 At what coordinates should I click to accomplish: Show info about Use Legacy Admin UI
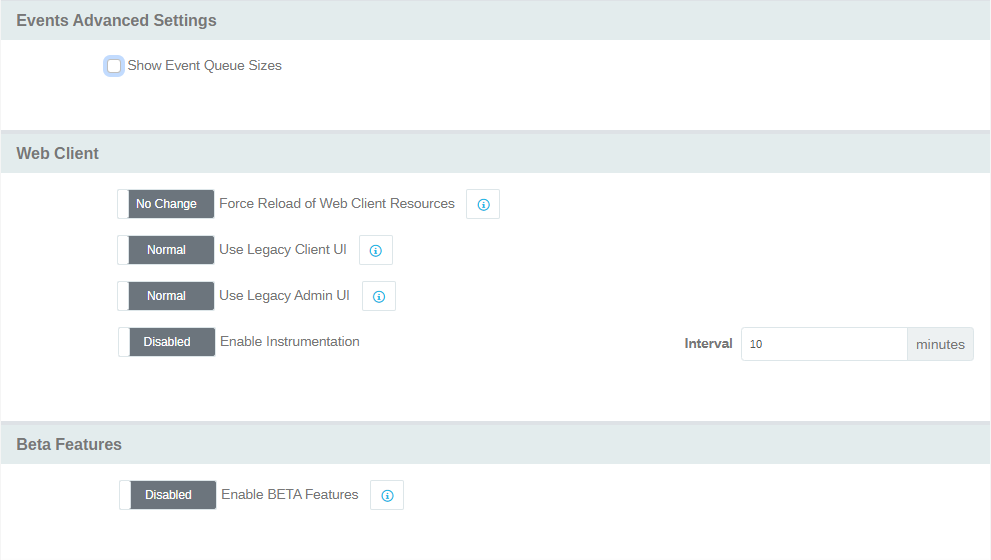pyautogui.click(x=379, y=296)
